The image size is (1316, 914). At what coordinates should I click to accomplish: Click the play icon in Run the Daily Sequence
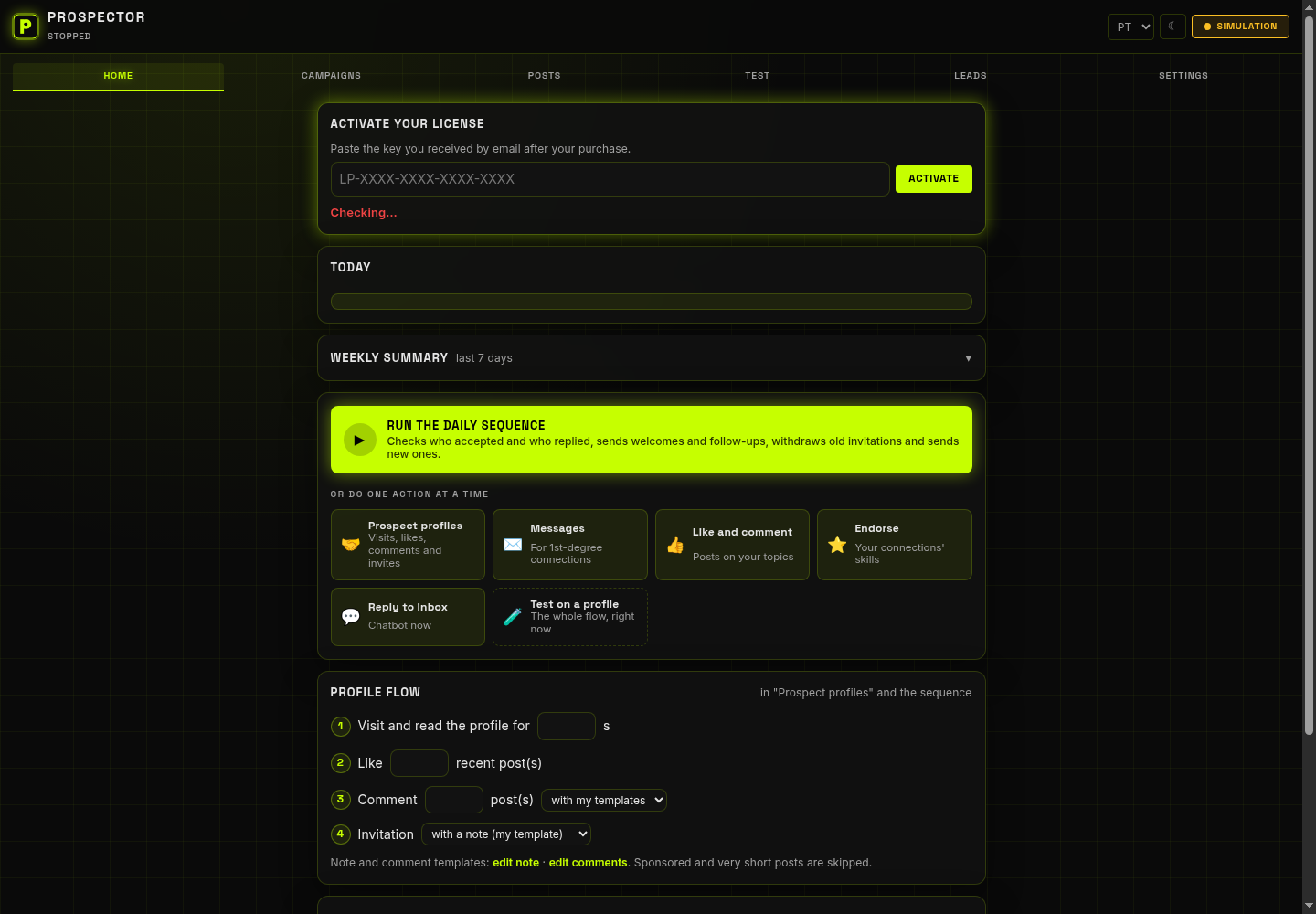[x=359, y=440]
